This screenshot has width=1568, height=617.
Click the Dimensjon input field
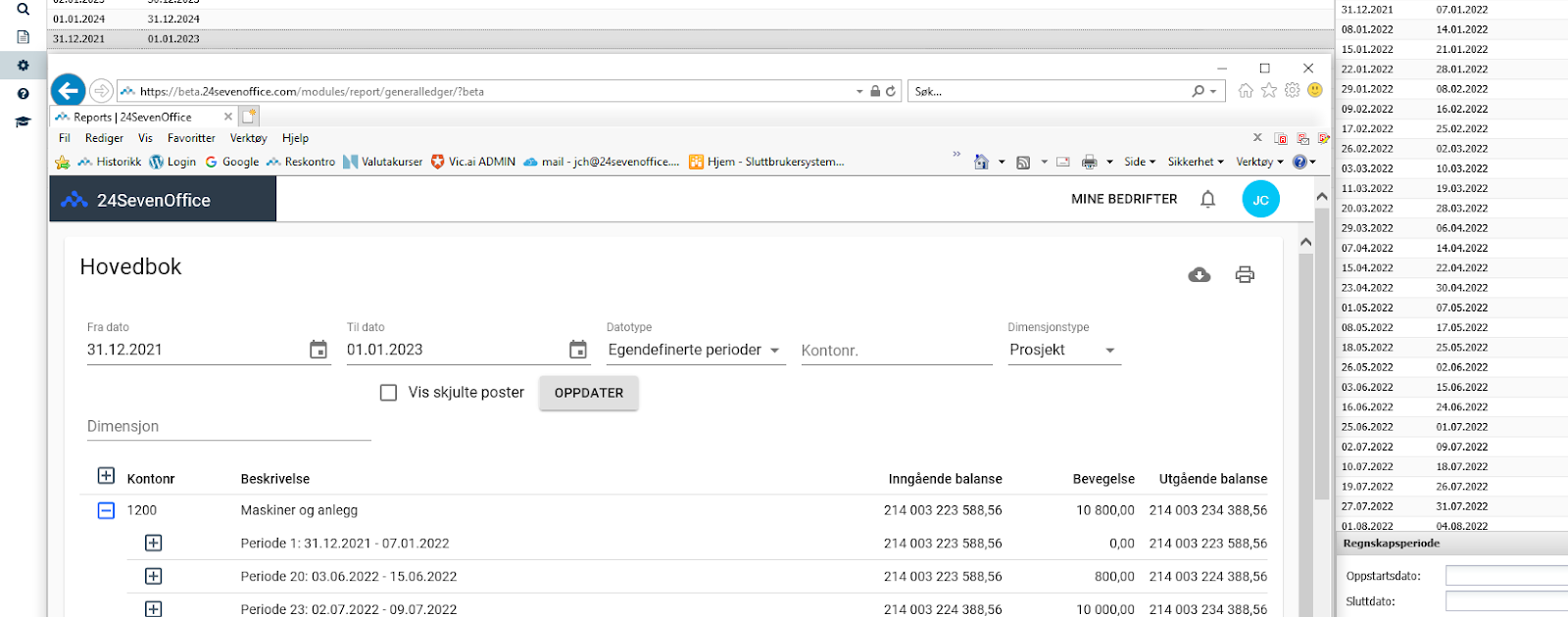pos(228,427)
